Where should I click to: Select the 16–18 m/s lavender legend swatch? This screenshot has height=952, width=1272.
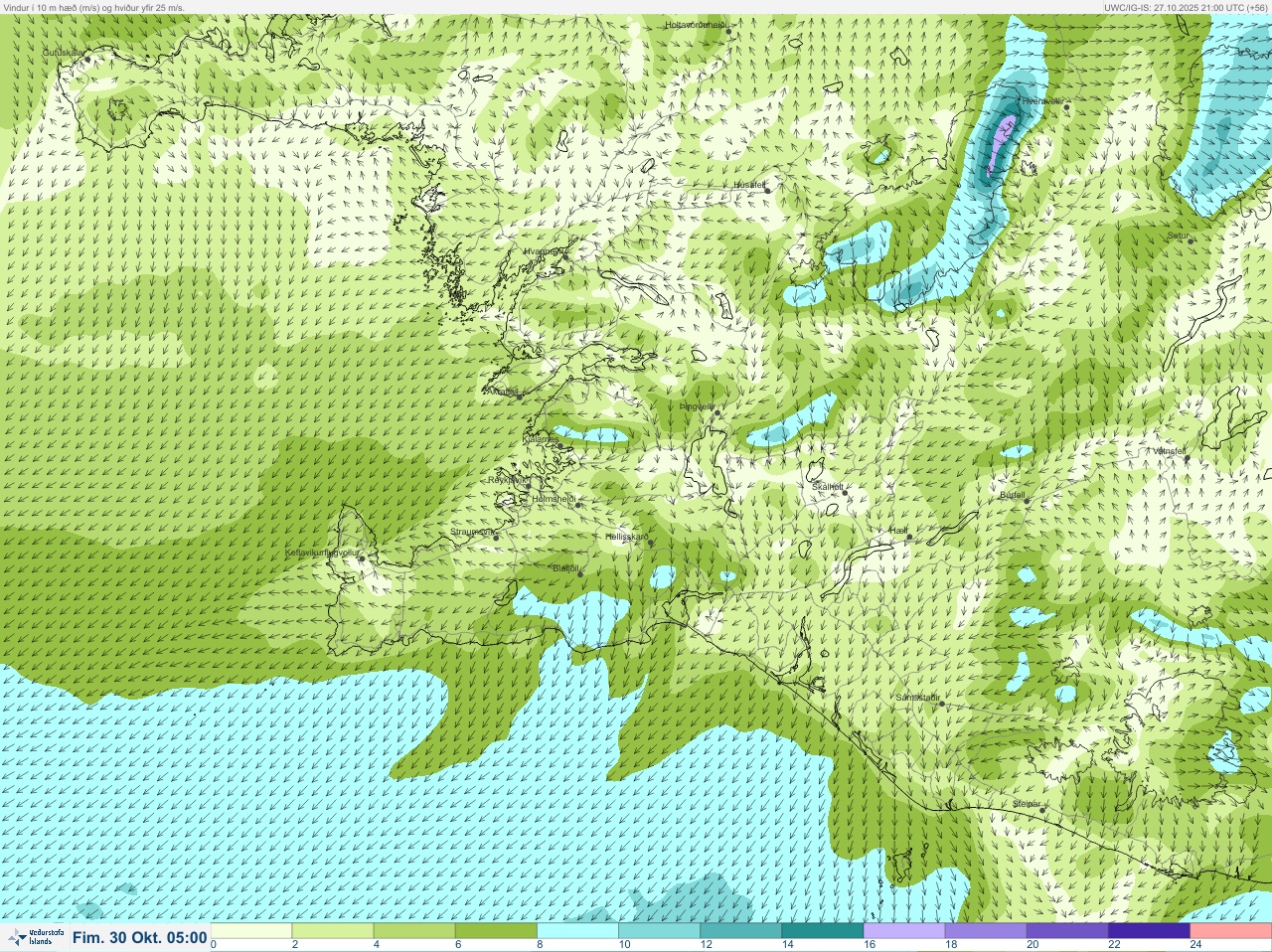coord(904,931)
